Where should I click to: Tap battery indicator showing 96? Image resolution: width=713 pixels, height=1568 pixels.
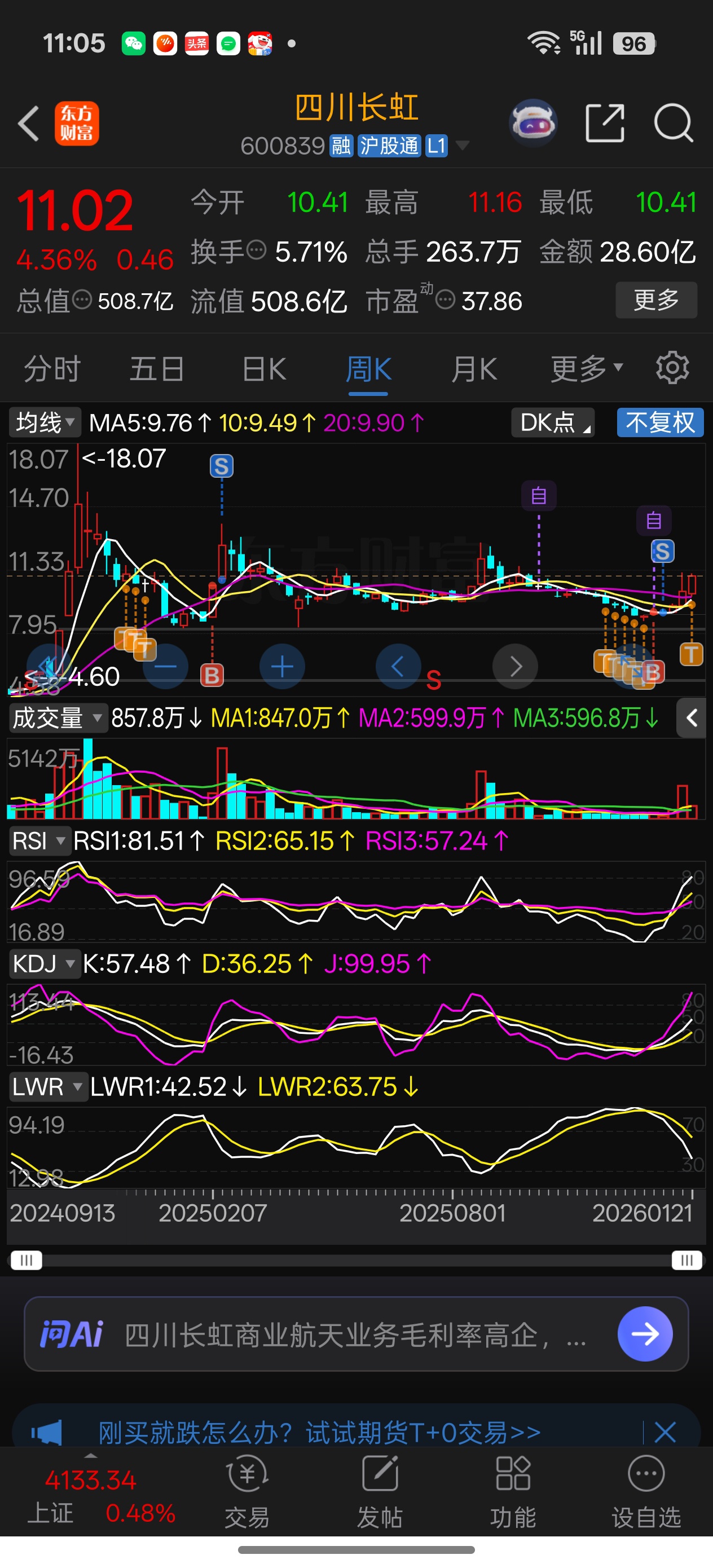click(x=633, y=43)
